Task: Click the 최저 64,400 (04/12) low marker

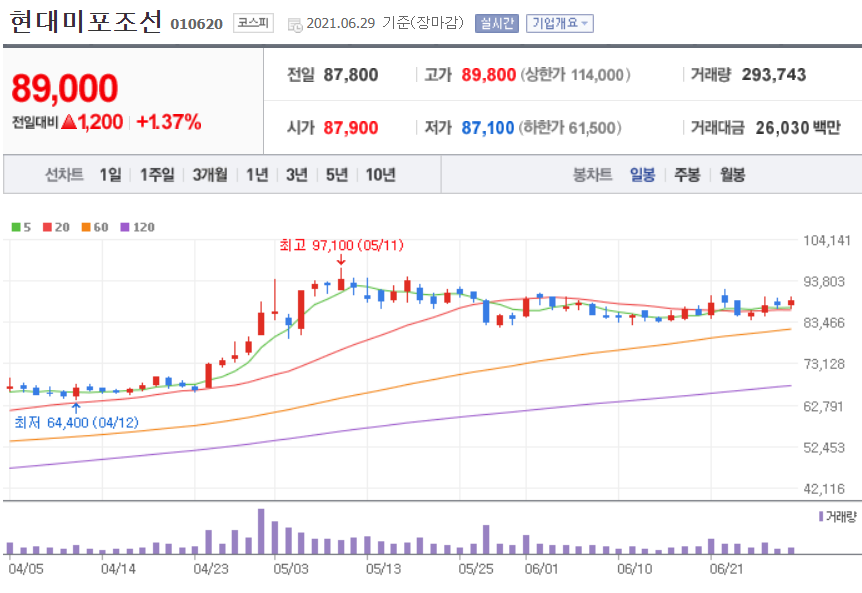Action: pyautogui.click(x=76, y=422)
